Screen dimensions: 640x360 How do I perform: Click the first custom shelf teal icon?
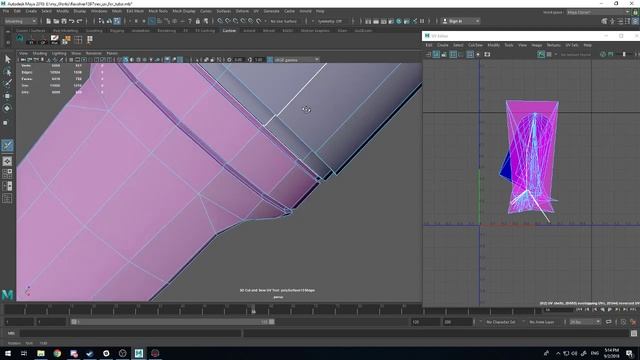coord(20,39)
